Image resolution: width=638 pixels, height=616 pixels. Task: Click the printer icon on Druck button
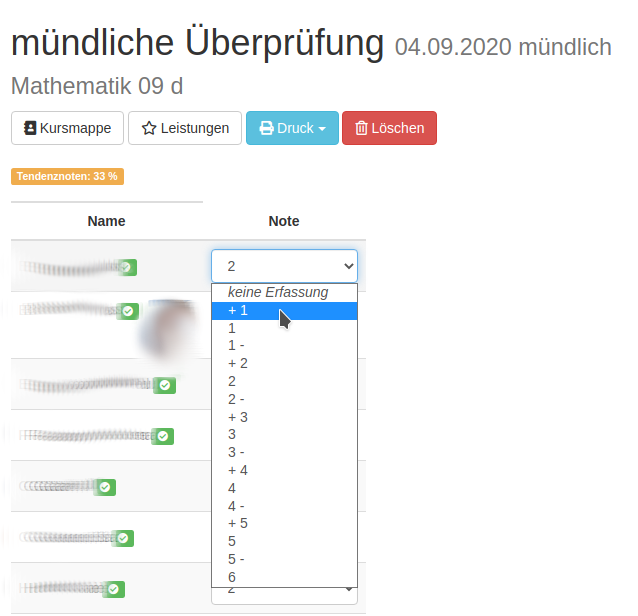tap(267, 128)
